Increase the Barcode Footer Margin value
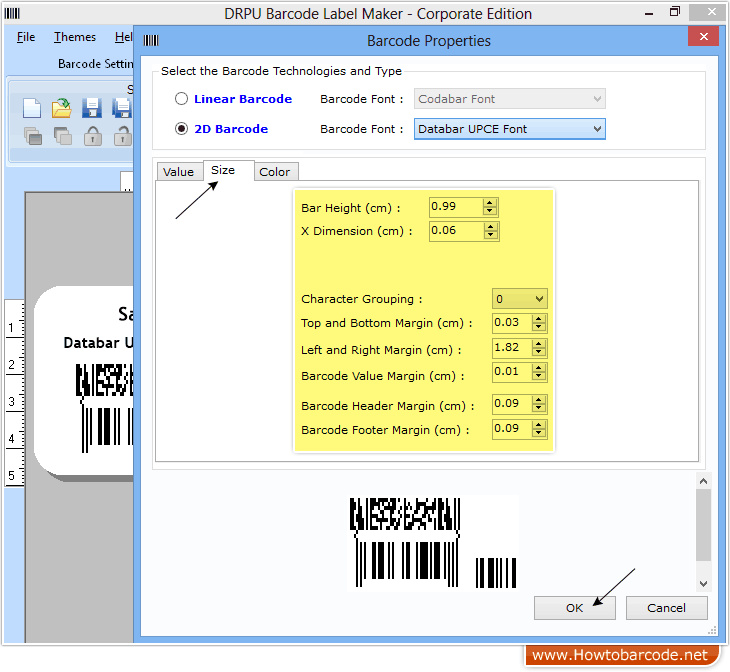The width and height of the screenshot is (730, 672). click(539, 425)
